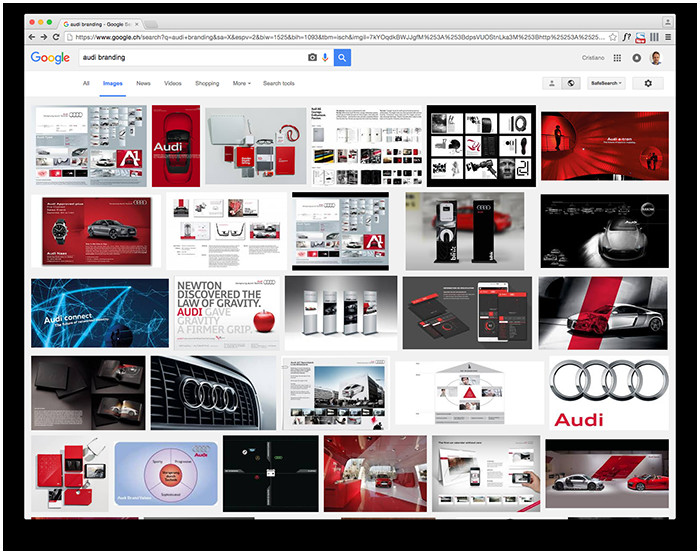Screen dimensions: 700x554
Task: Open the red boxes and glasses mockup
Action: pos(70,474)
